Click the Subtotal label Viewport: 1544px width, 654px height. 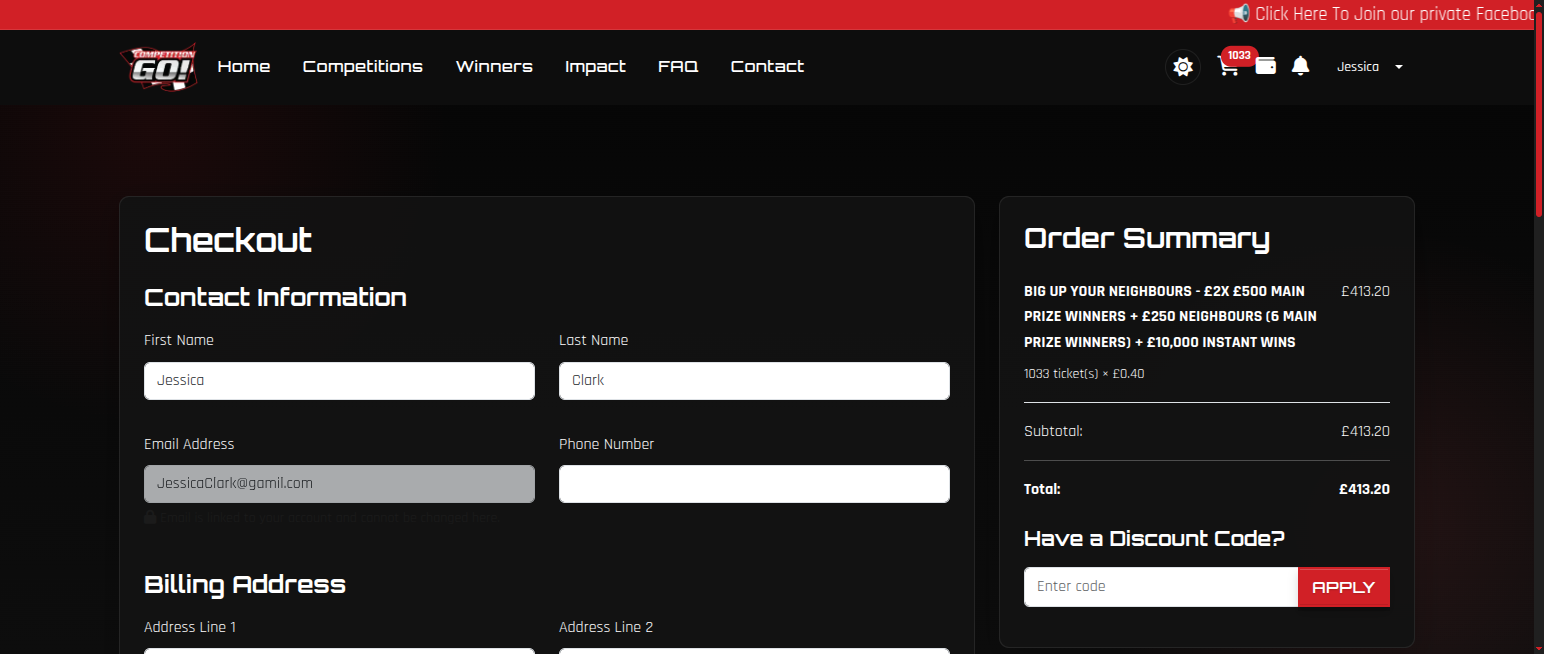click(x=1053, y=432)
